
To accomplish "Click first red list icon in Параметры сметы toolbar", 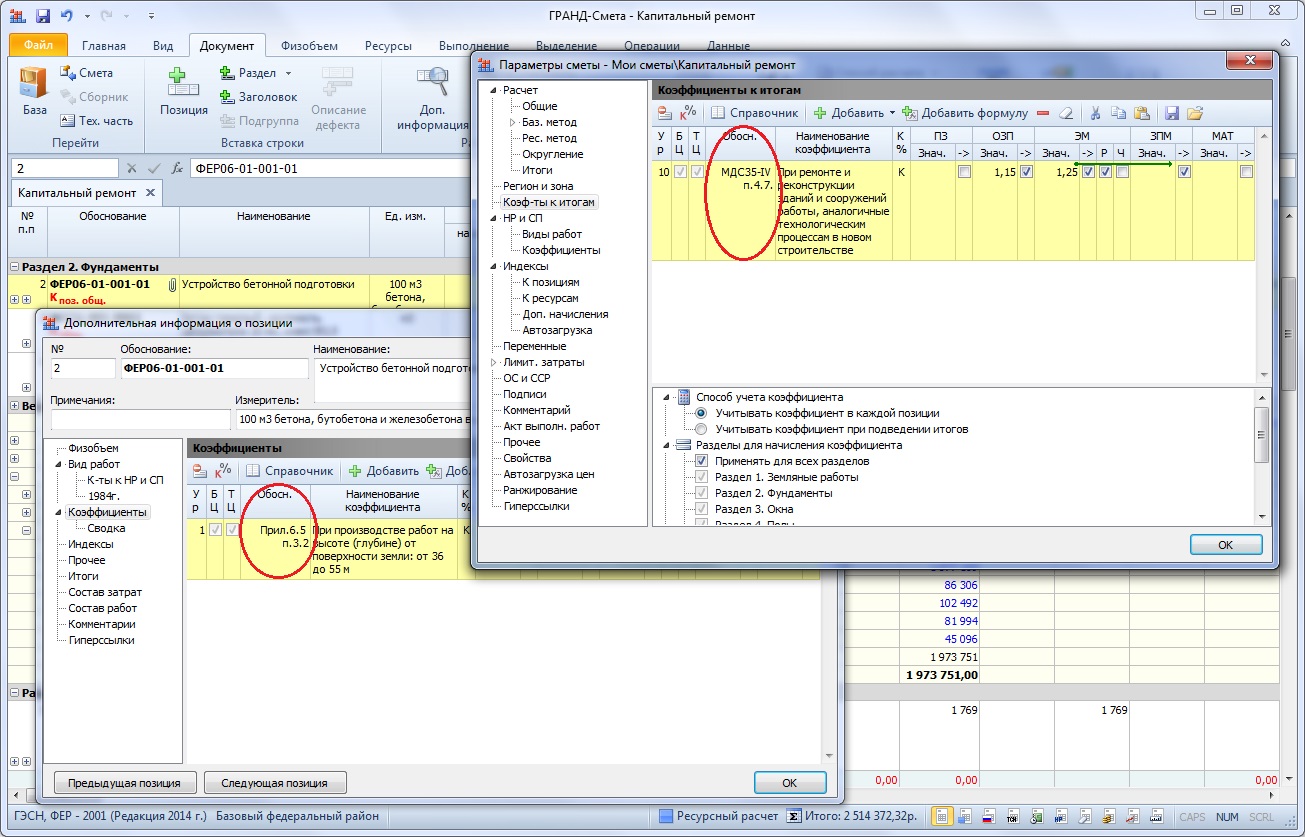I will 665,113.
